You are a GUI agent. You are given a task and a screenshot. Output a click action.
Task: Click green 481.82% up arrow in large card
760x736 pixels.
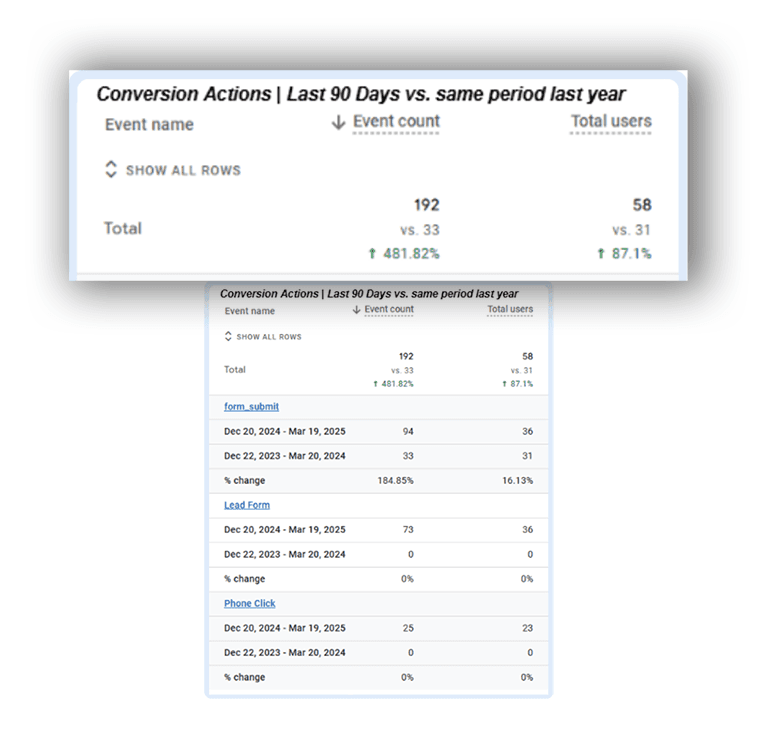pos(372,253)
